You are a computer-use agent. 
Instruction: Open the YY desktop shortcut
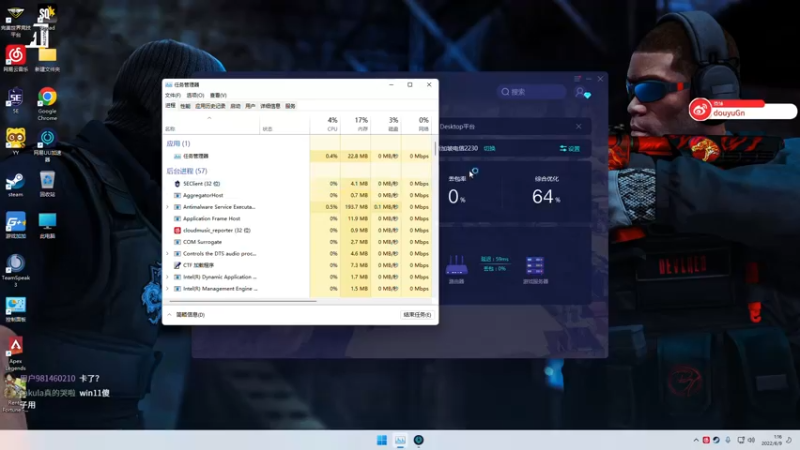15,142
